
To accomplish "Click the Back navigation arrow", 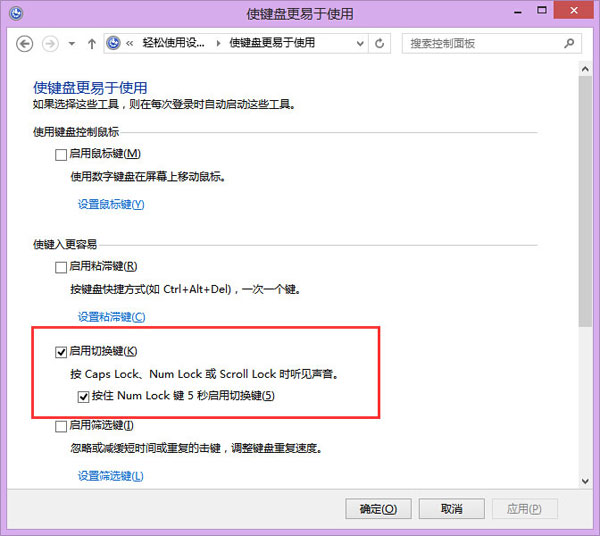I will [x=25, y=44].
